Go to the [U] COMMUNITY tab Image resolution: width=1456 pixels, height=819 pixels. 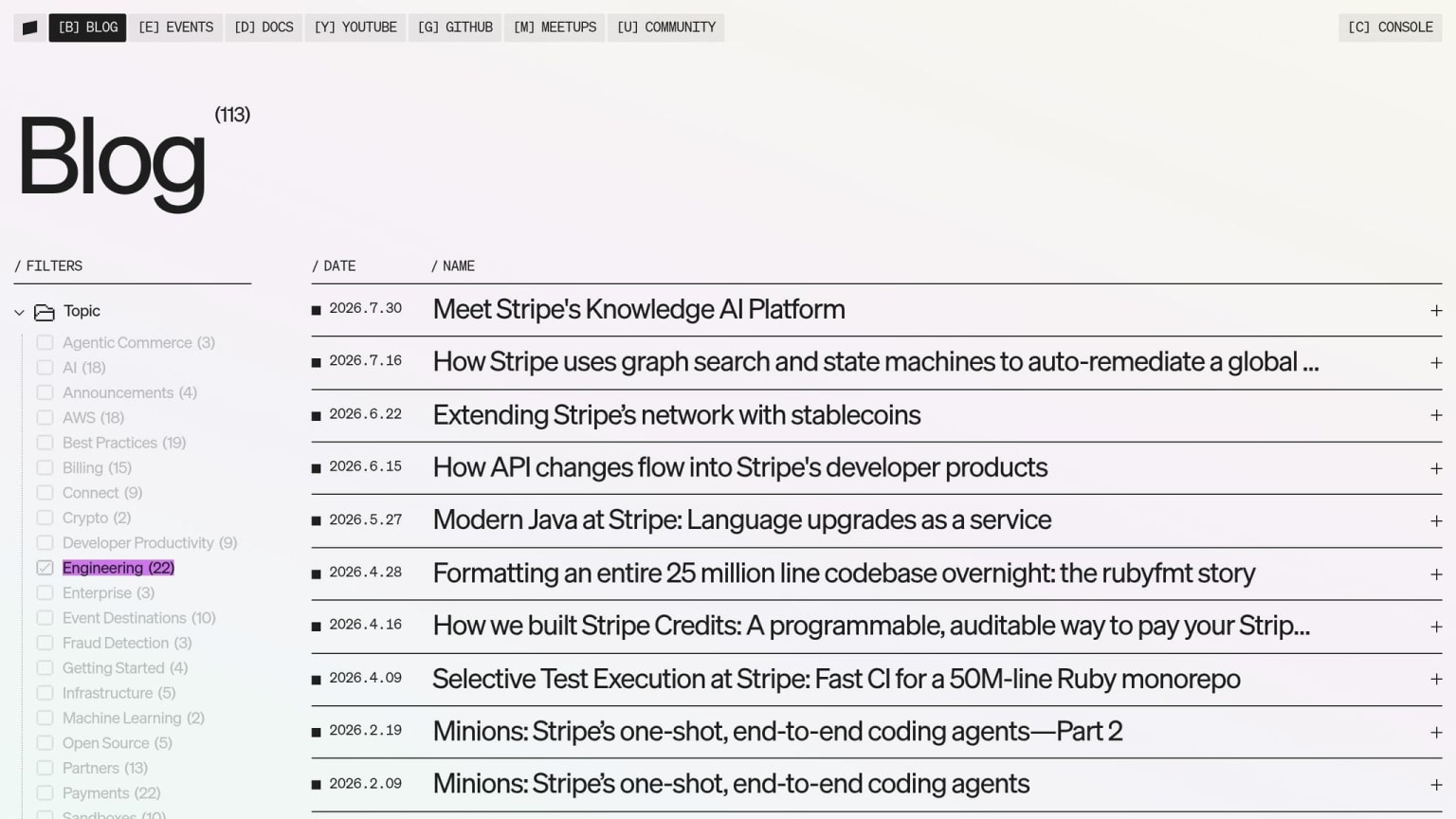(665, 27)
